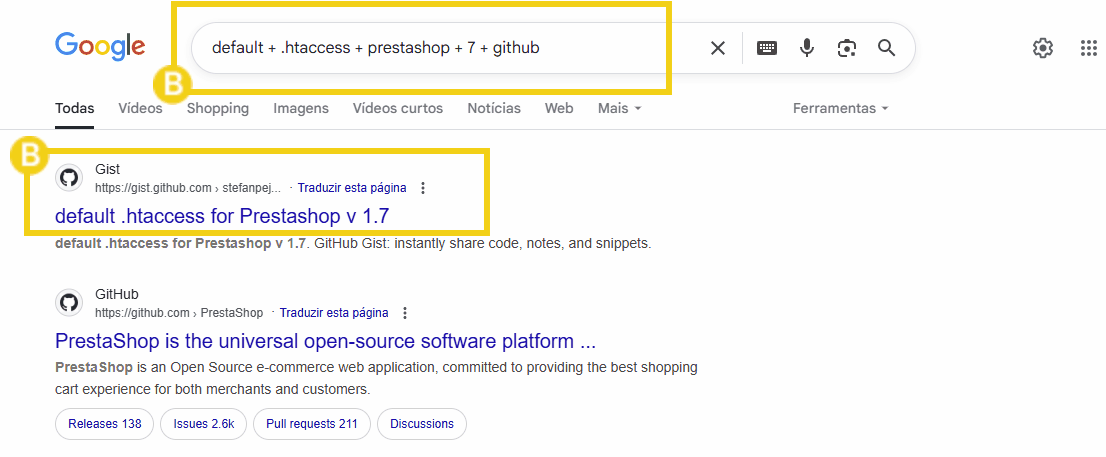
Task: Open the Pull requests 211 chip
Action: pyautogui.click(x=312, y=424)
